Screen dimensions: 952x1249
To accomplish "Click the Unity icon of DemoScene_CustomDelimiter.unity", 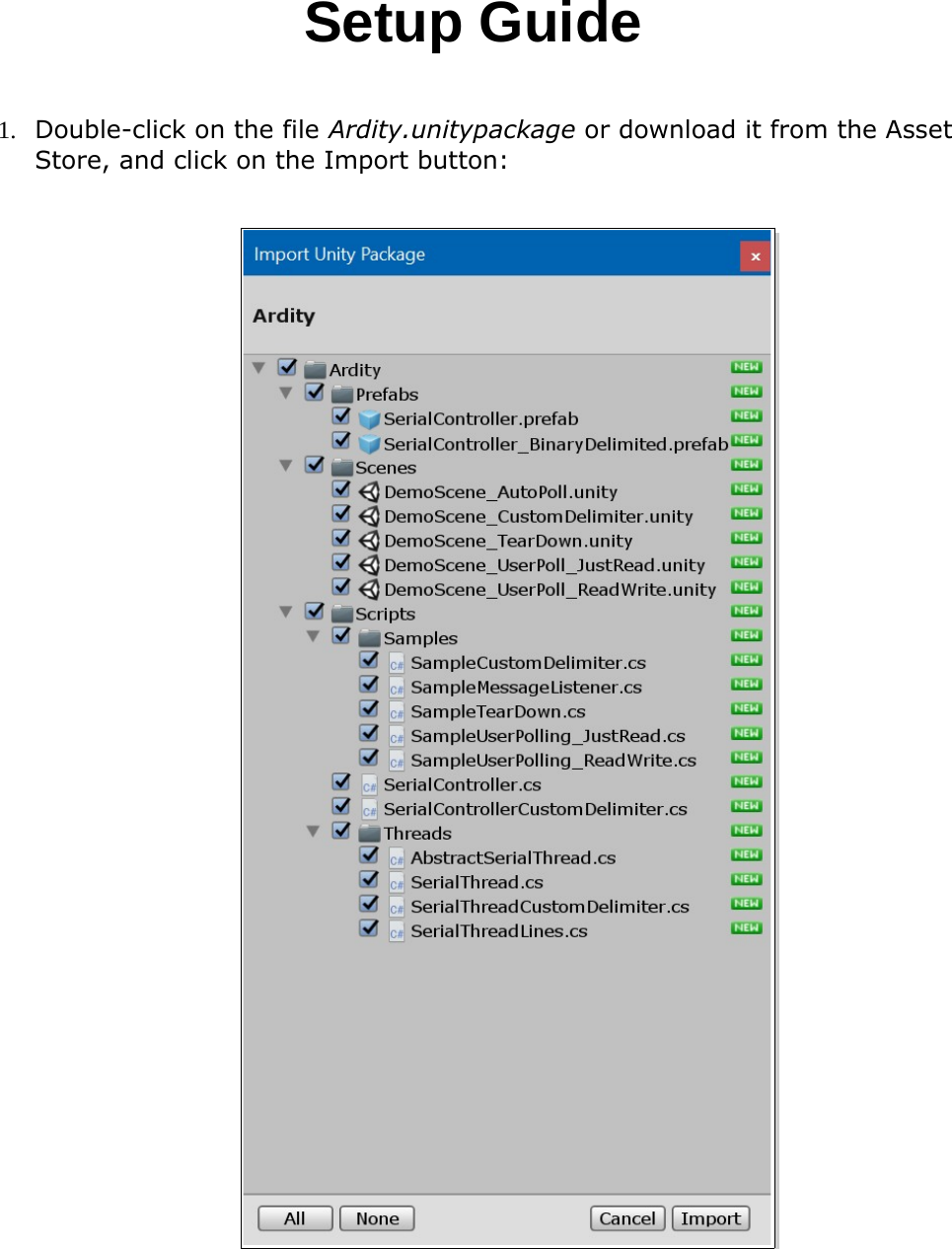I will point(370,517).
